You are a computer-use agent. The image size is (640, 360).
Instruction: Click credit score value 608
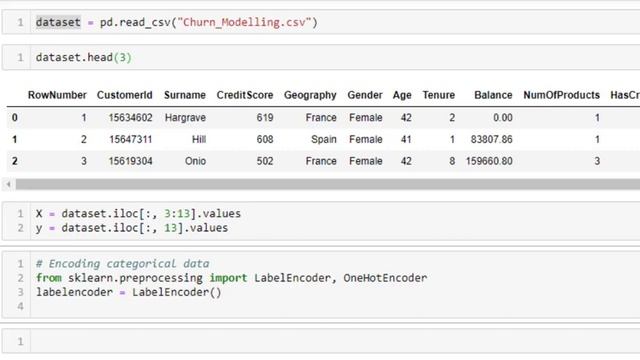point(265,140)
